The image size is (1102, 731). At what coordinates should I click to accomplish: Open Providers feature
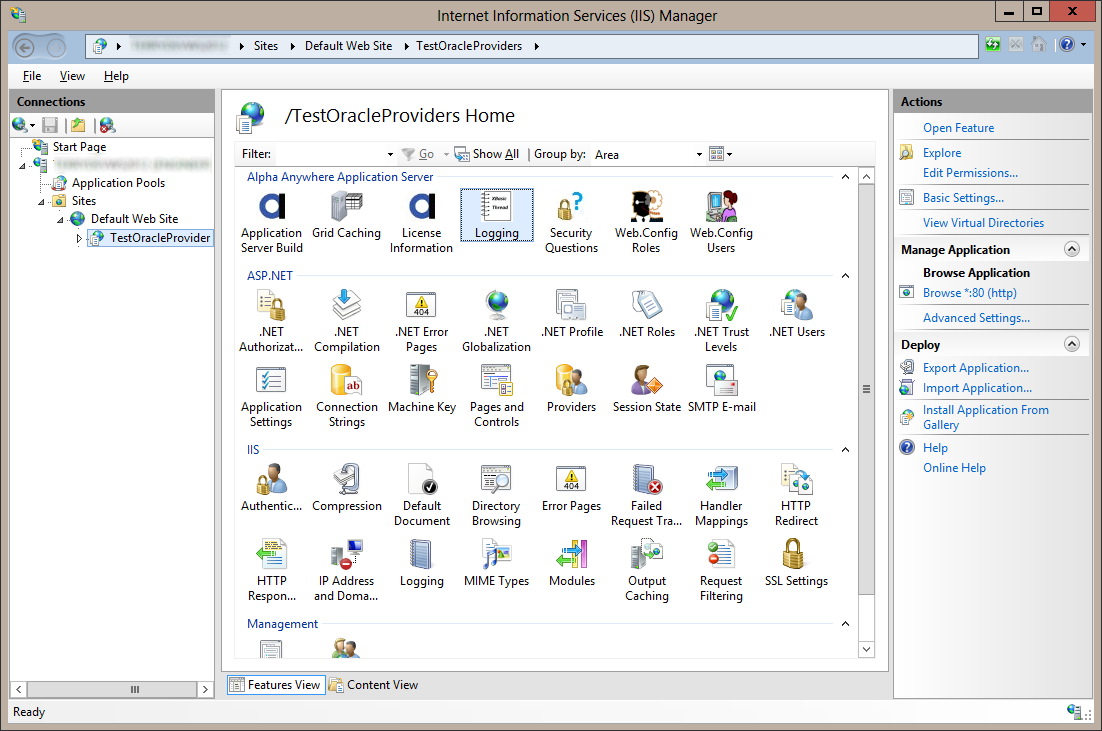coord(571,389)
